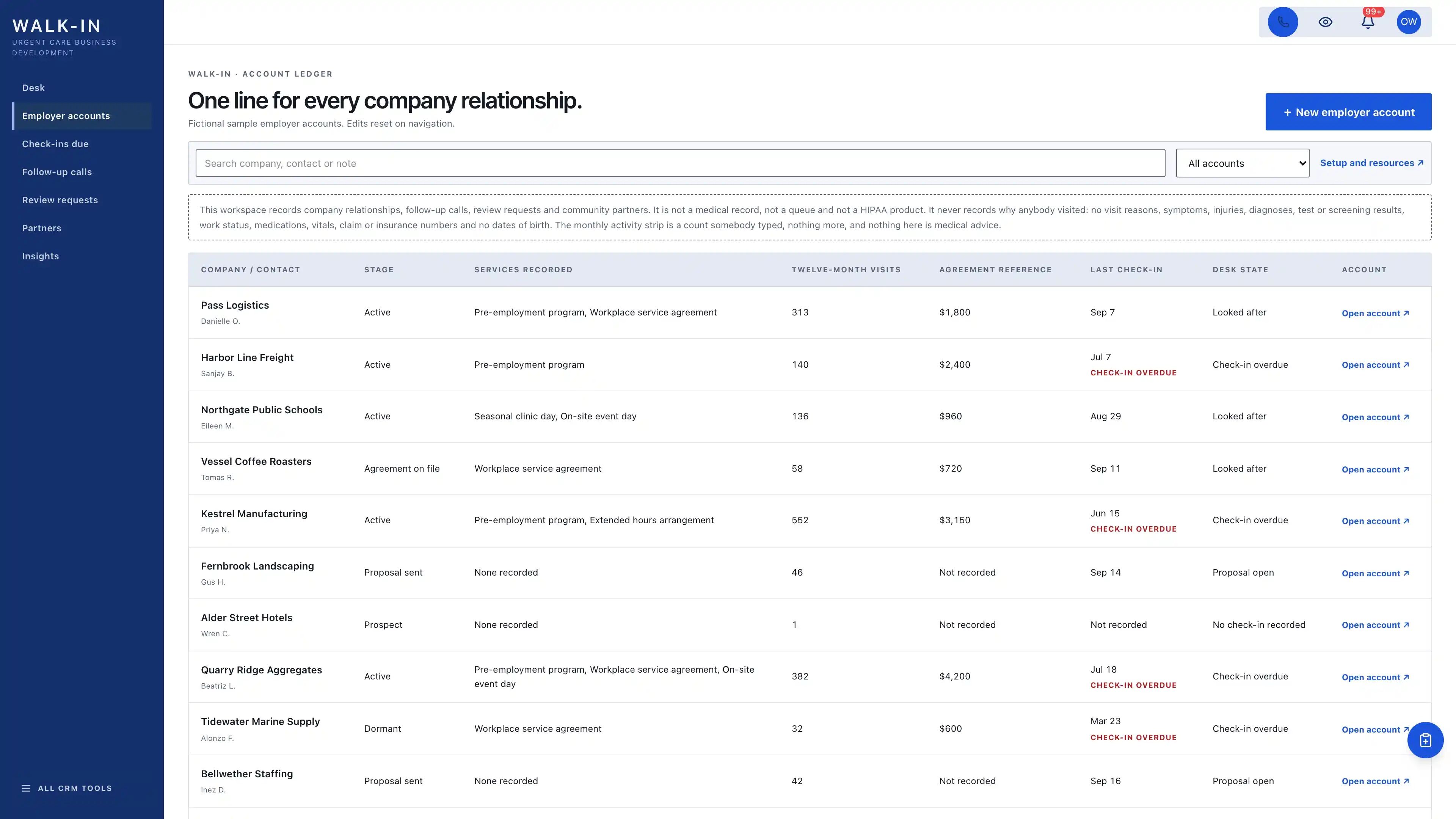Click the Last Check-In column header
The height and width of the screenshot is (819, 1456).
(1126, 270)
